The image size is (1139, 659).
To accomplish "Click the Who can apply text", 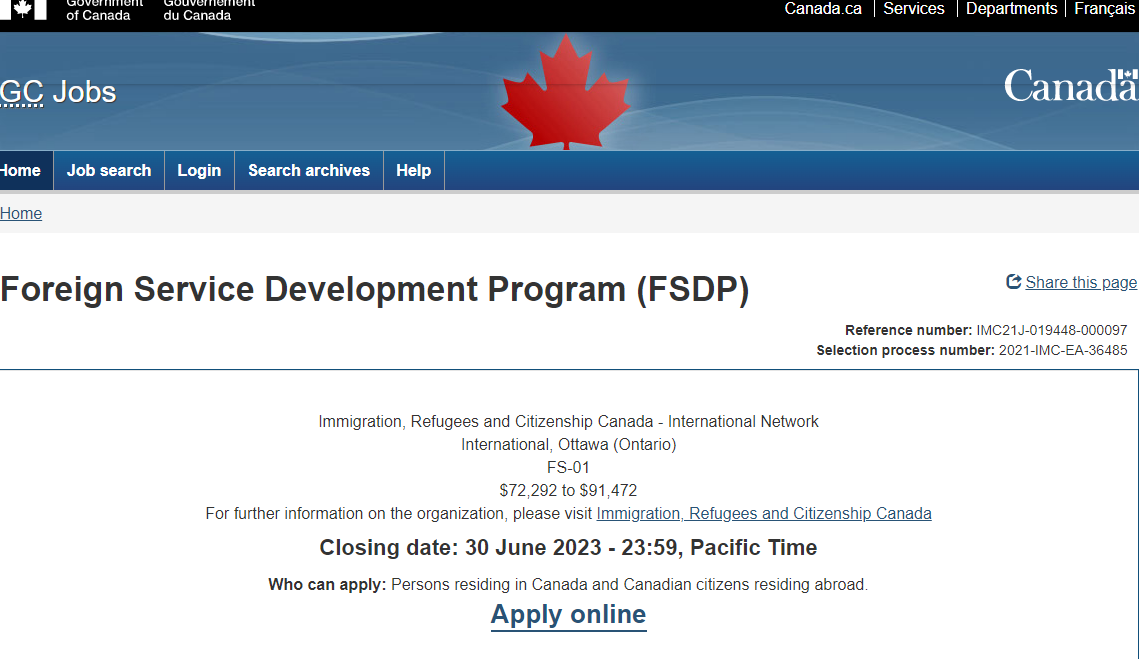I will point(568,584).
